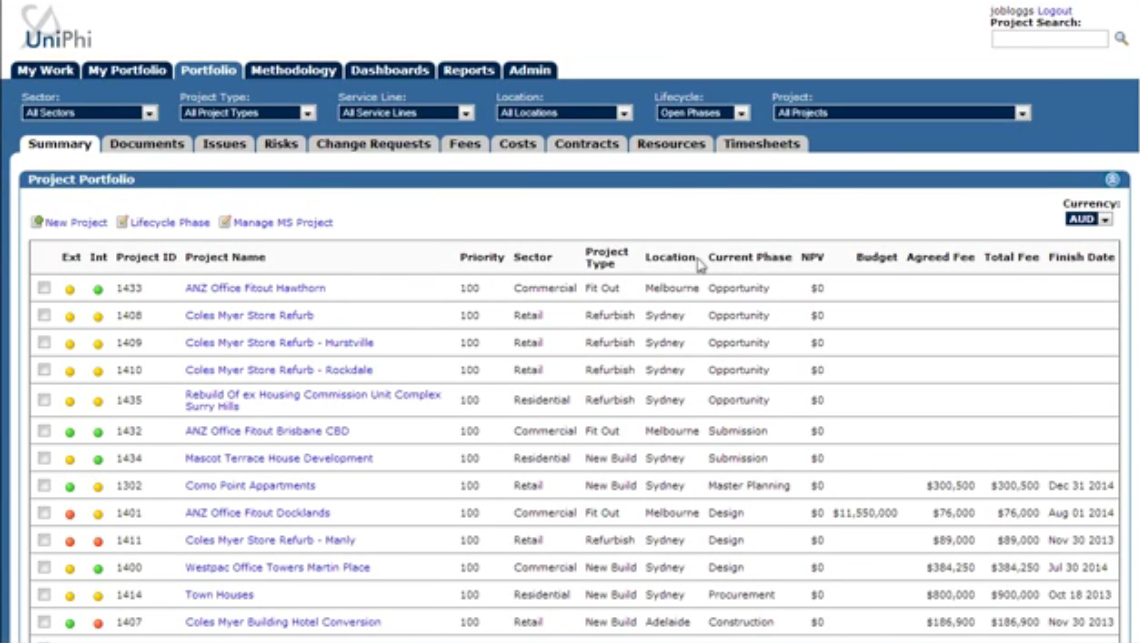Click green Int status dot for project 1433
The width and height of the screenshot is (1140, 643).
tap(98, 290)
